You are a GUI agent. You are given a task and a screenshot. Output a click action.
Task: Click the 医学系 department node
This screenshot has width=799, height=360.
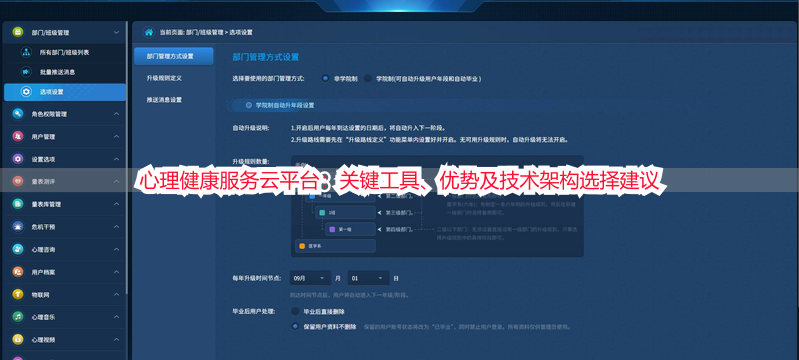[335, 246]
